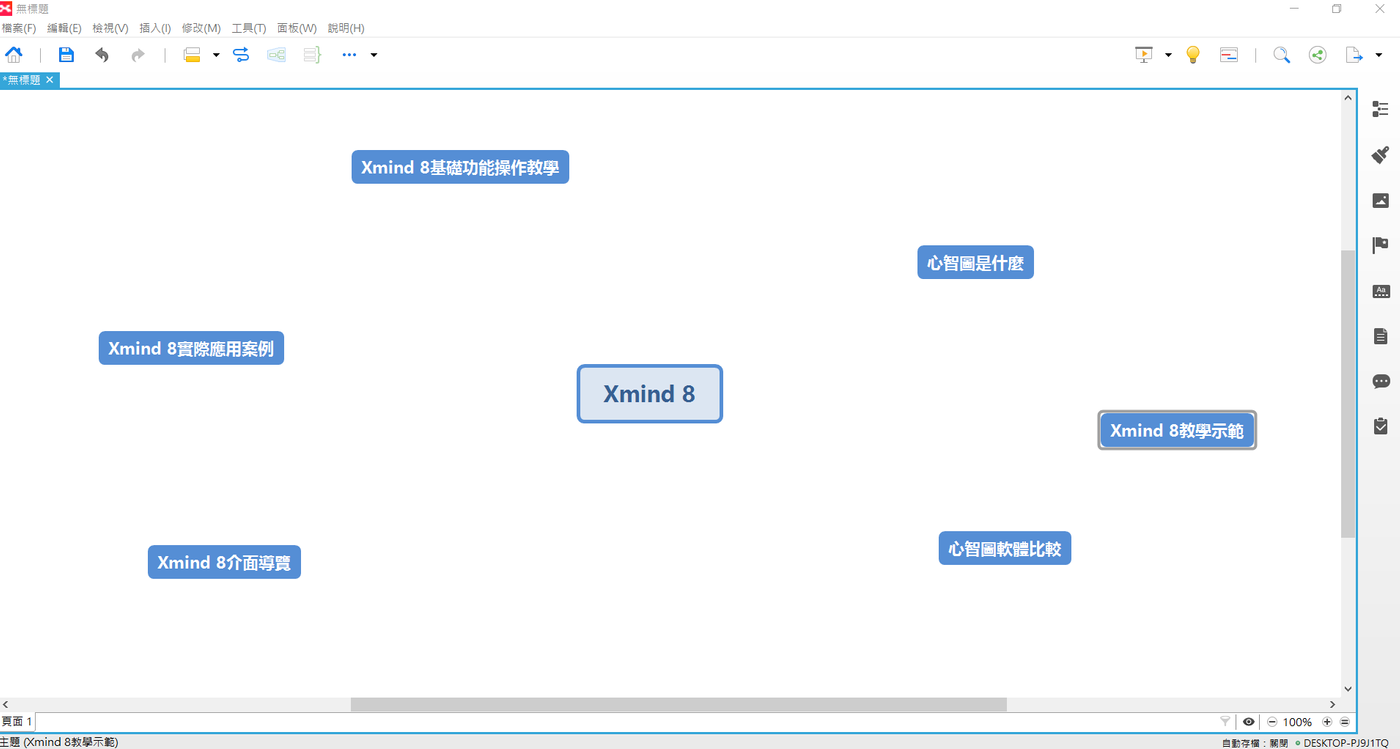
Task: Export the map with the page-arrow icon
Action: point(1354,55)
